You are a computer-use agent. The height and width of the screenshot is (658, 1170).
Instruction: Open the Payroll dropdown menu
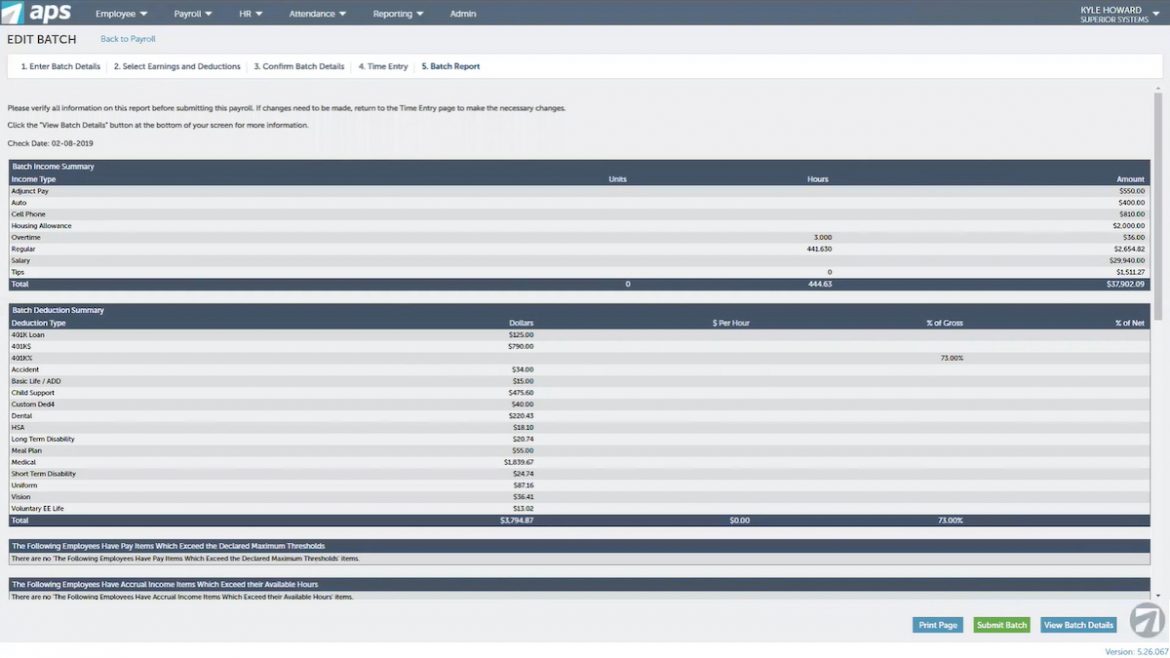coord(192,13)
